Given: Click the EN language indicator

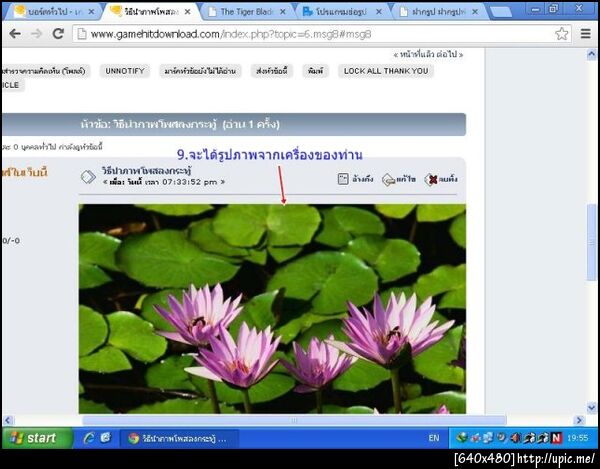Looking at the screenshot, I should 434,438.
